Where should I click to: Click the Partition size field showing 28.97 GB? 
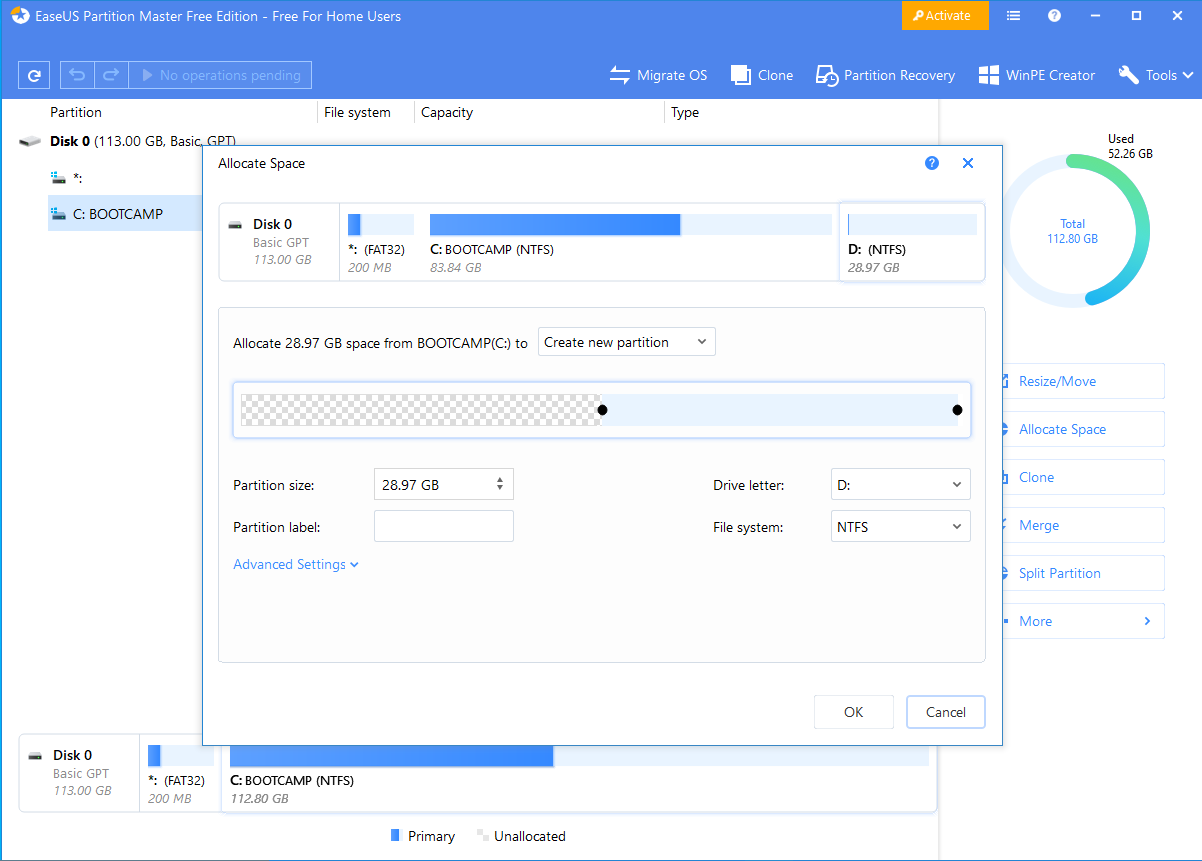tap(443, 485)
